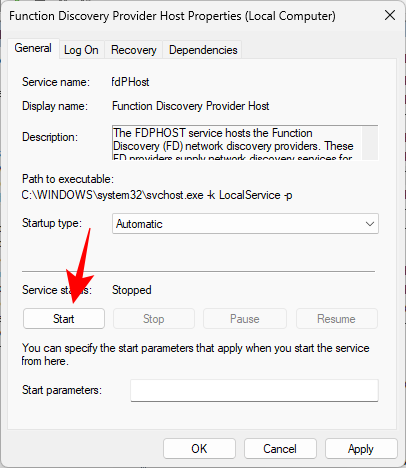Open the Log On tab
This screenshot has height=468, width=406.
point(81,50)
